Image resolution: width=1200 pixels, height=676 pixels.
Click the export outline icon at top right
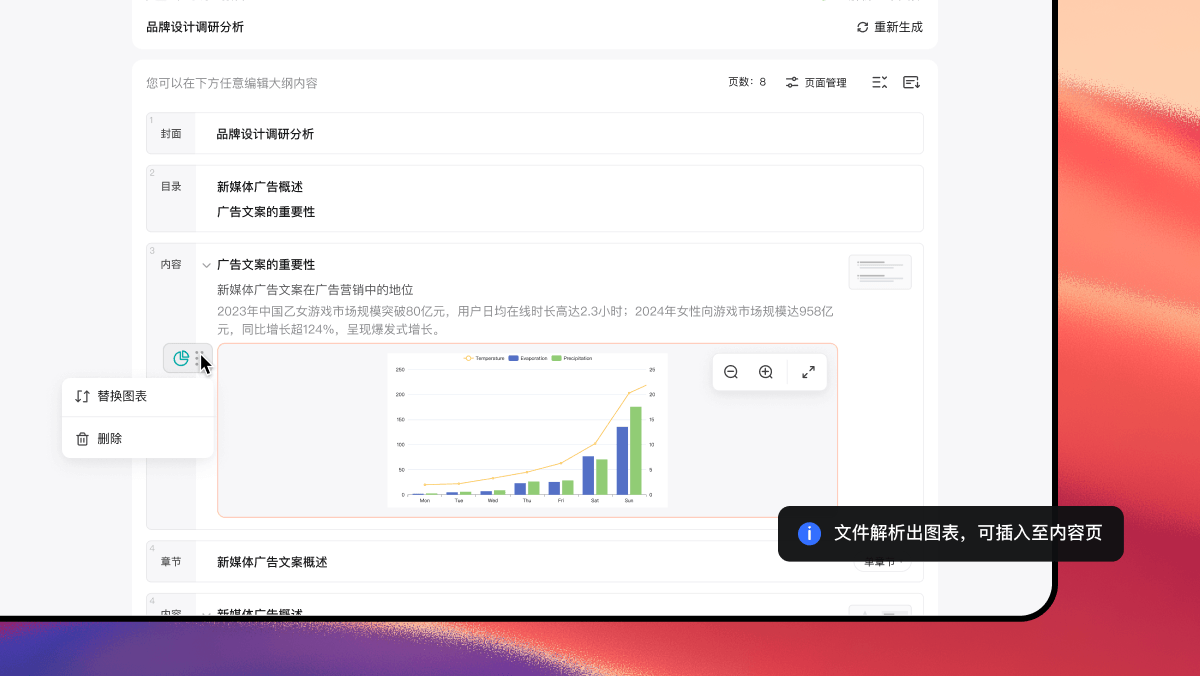click(910, 82)
